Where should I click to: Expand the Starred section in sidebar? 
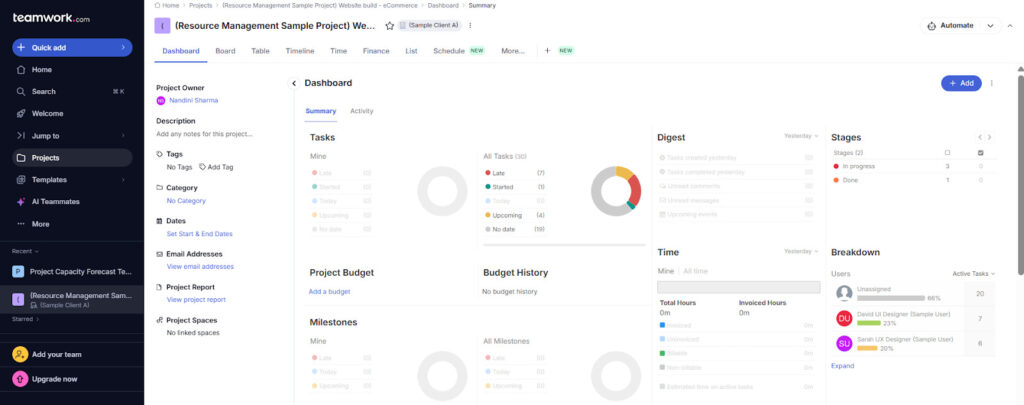25,319
